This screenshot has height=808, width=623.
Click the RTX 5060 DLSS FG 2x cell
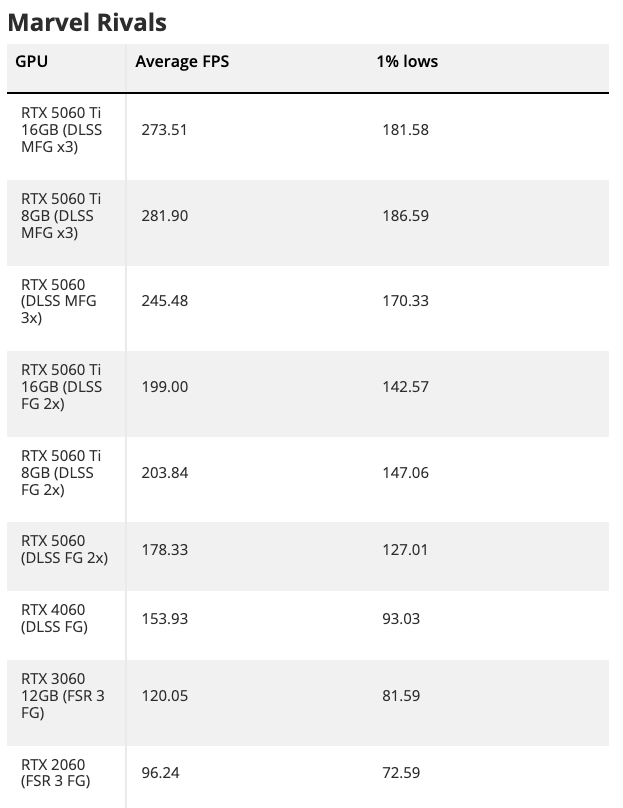pos(64,549)
